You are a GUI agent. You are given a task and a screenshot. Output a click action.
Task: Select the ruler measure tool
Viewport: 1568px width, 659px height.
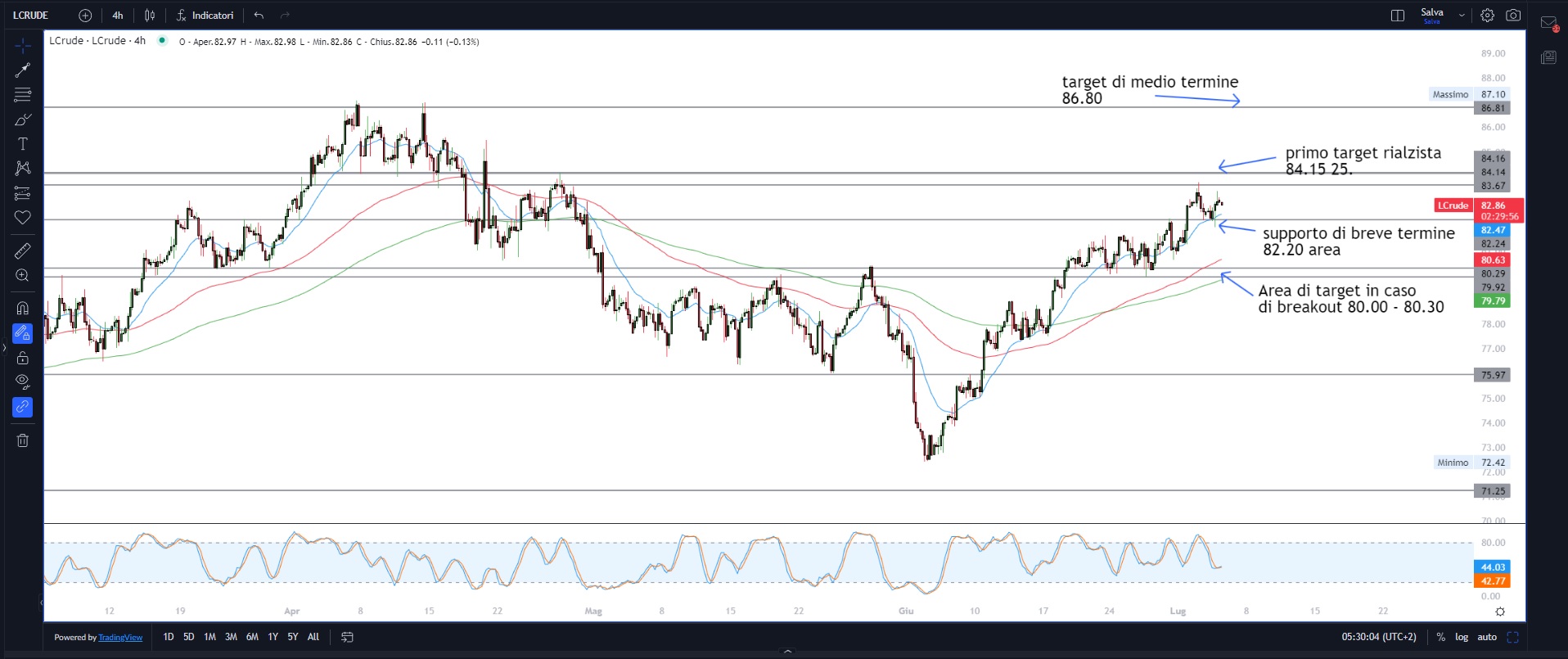click(x=23, y=251)
